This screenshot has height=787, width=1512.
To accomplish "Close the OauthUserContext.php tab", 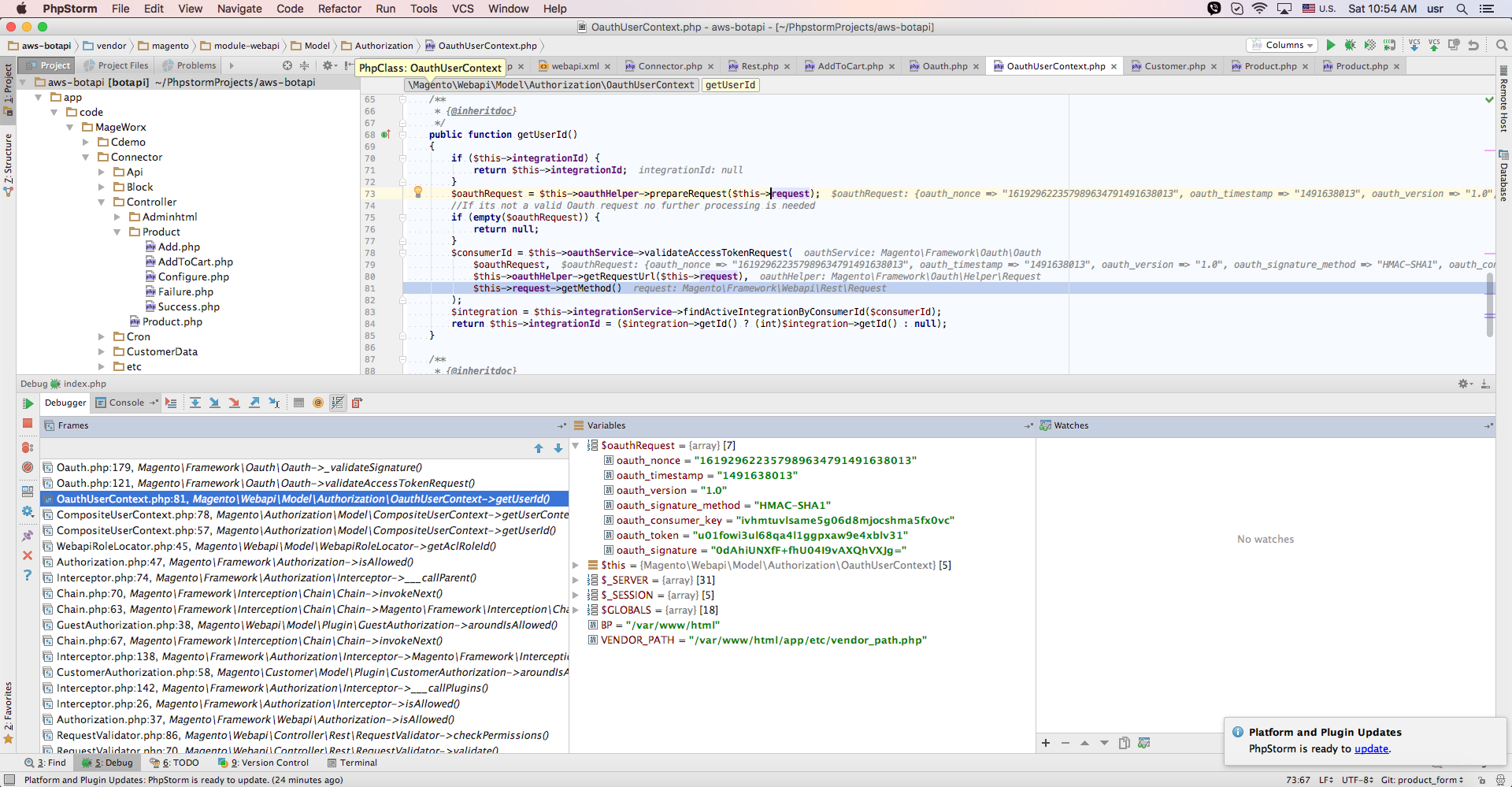I will tap(1114, 67).
